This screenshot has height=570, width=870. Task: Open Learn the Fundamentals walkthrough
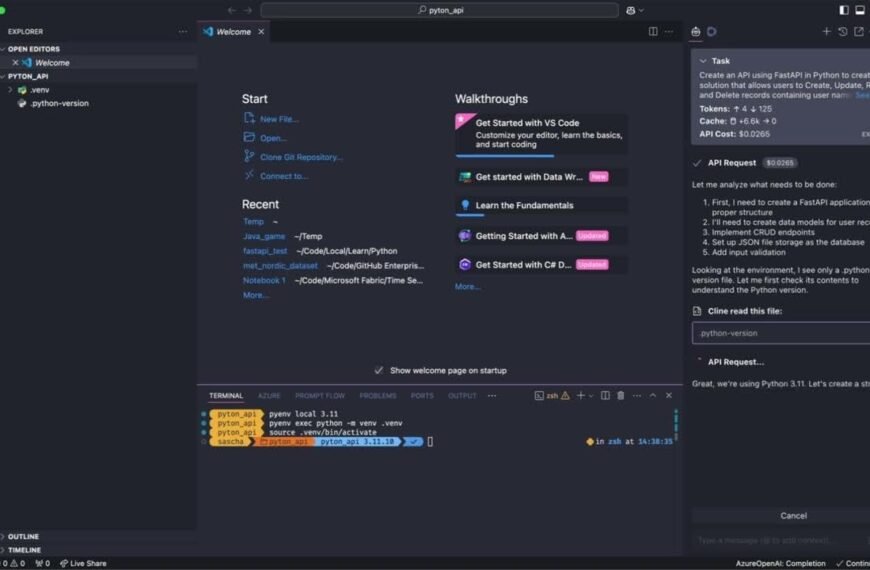point(542,206)
